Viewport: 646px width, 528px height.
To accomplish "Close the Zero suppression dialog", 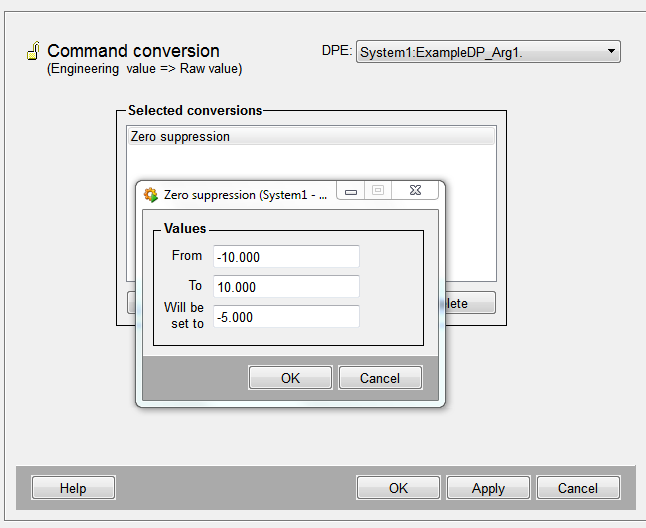I will coord(414,190).
